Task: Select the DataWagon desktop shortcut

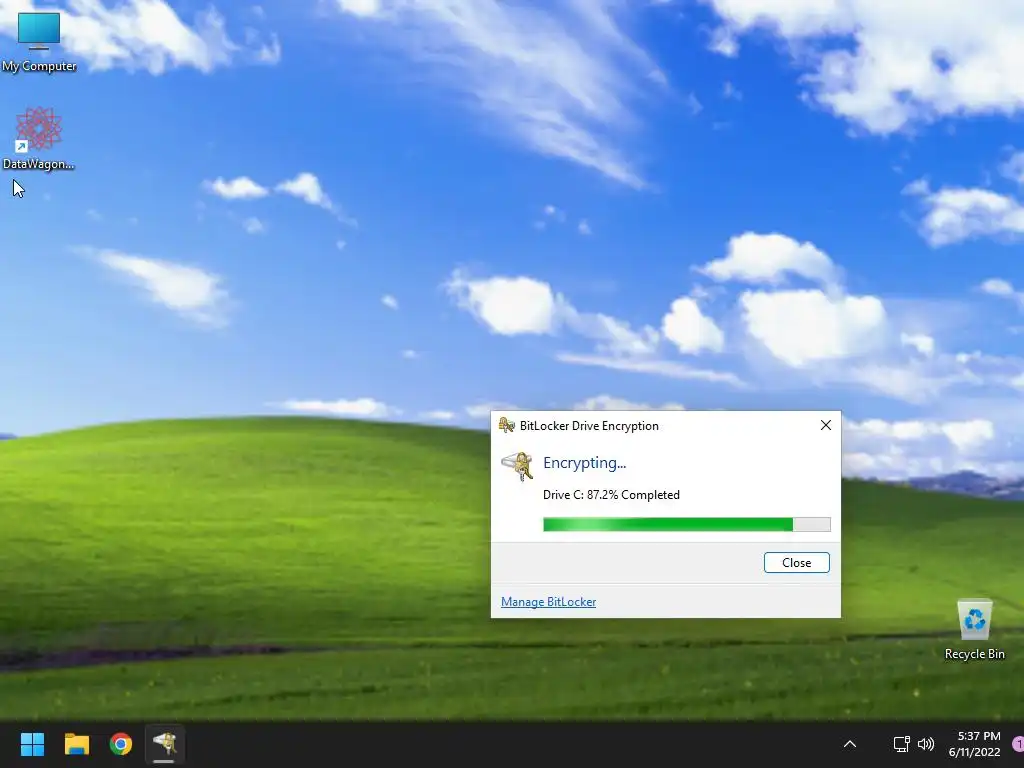Action: 39,138
